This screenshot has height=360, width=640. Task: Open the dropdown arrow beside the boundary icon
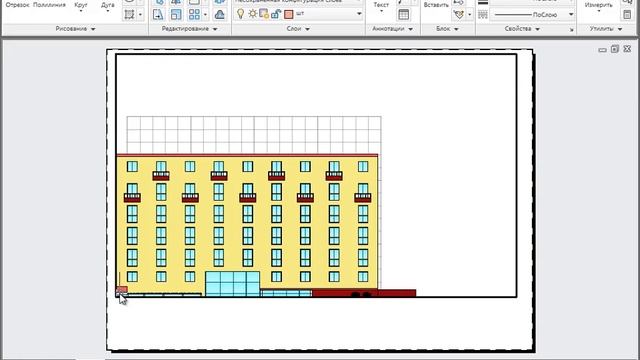(140, 15)
